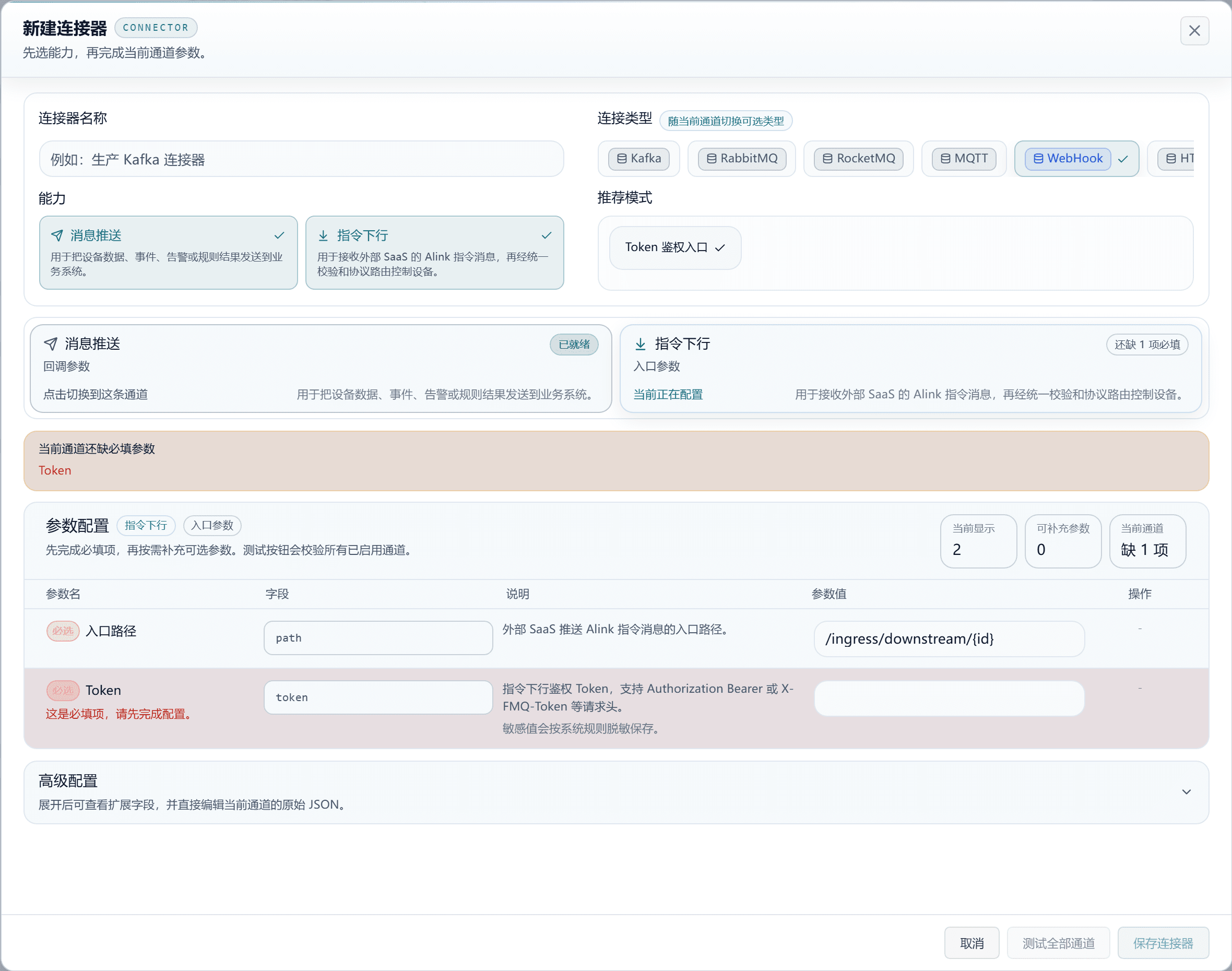Select the Kafka connection type
The height and width of the screenshot is (971, 1232).
coord(638,159)
